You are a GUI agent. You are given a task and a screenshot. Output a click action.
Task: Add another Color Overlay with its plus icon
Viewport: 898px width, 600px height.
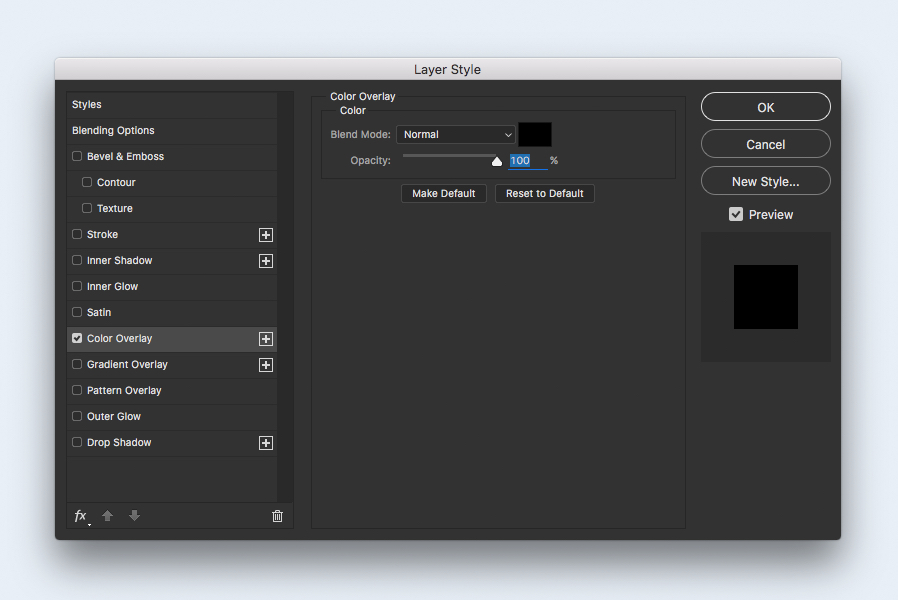tap(266, 339)
